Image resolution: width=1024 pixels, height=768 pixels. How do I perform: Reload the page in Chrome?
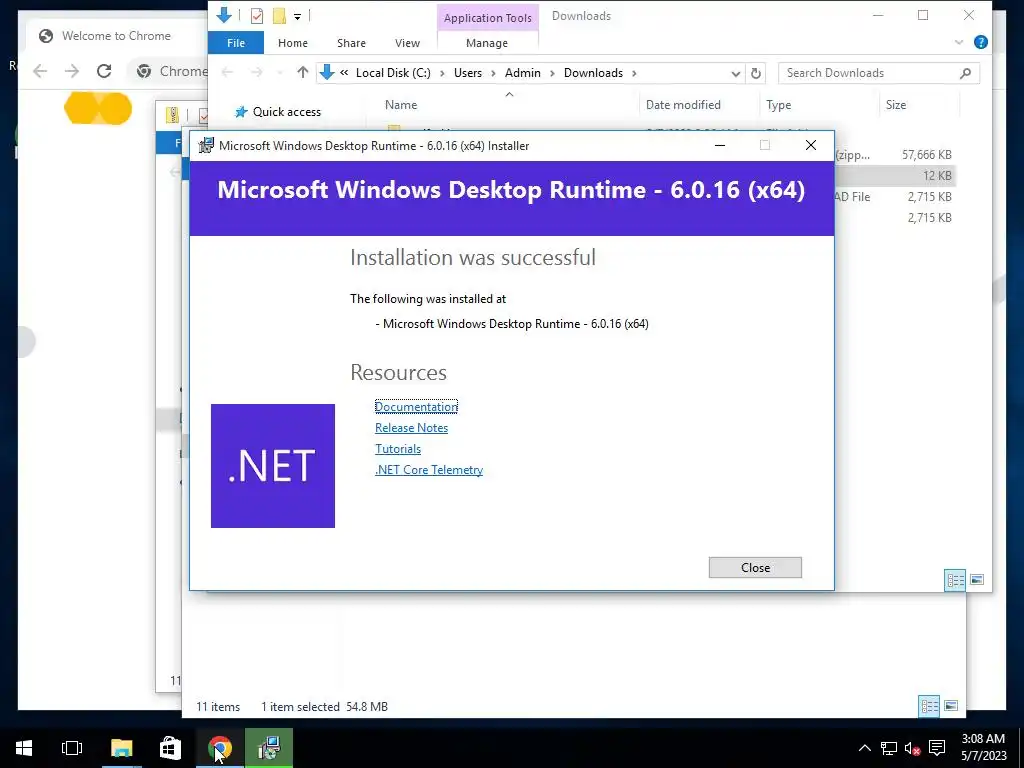[104, 71]
